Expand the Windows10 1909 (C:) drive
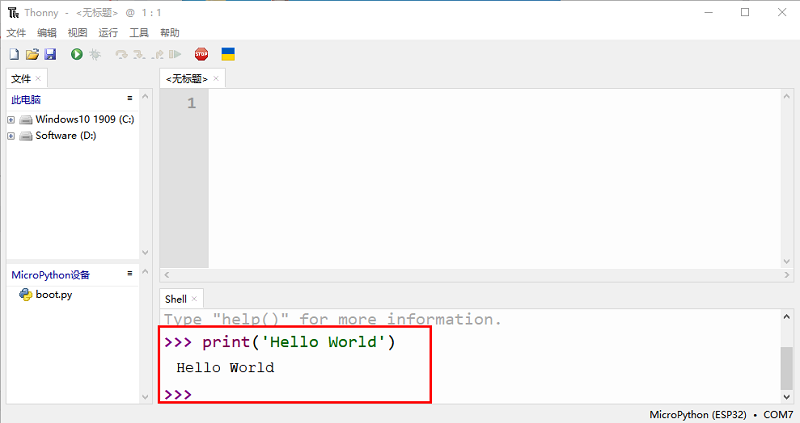This screenshot has height=423, width=800. 11,120
